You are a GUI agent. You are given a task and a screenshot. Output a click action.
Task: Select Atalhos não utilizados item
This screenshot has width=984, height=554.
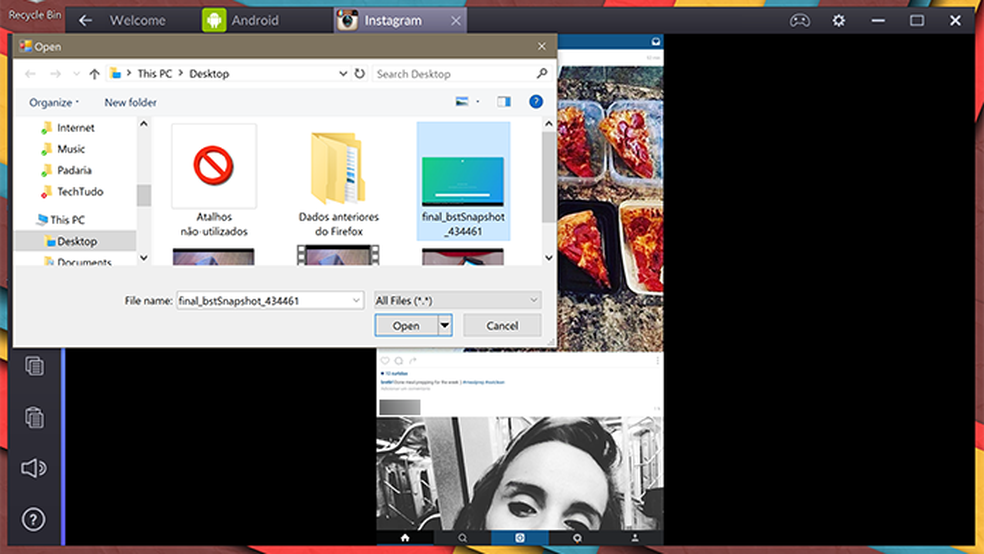[x=214, y=181]
